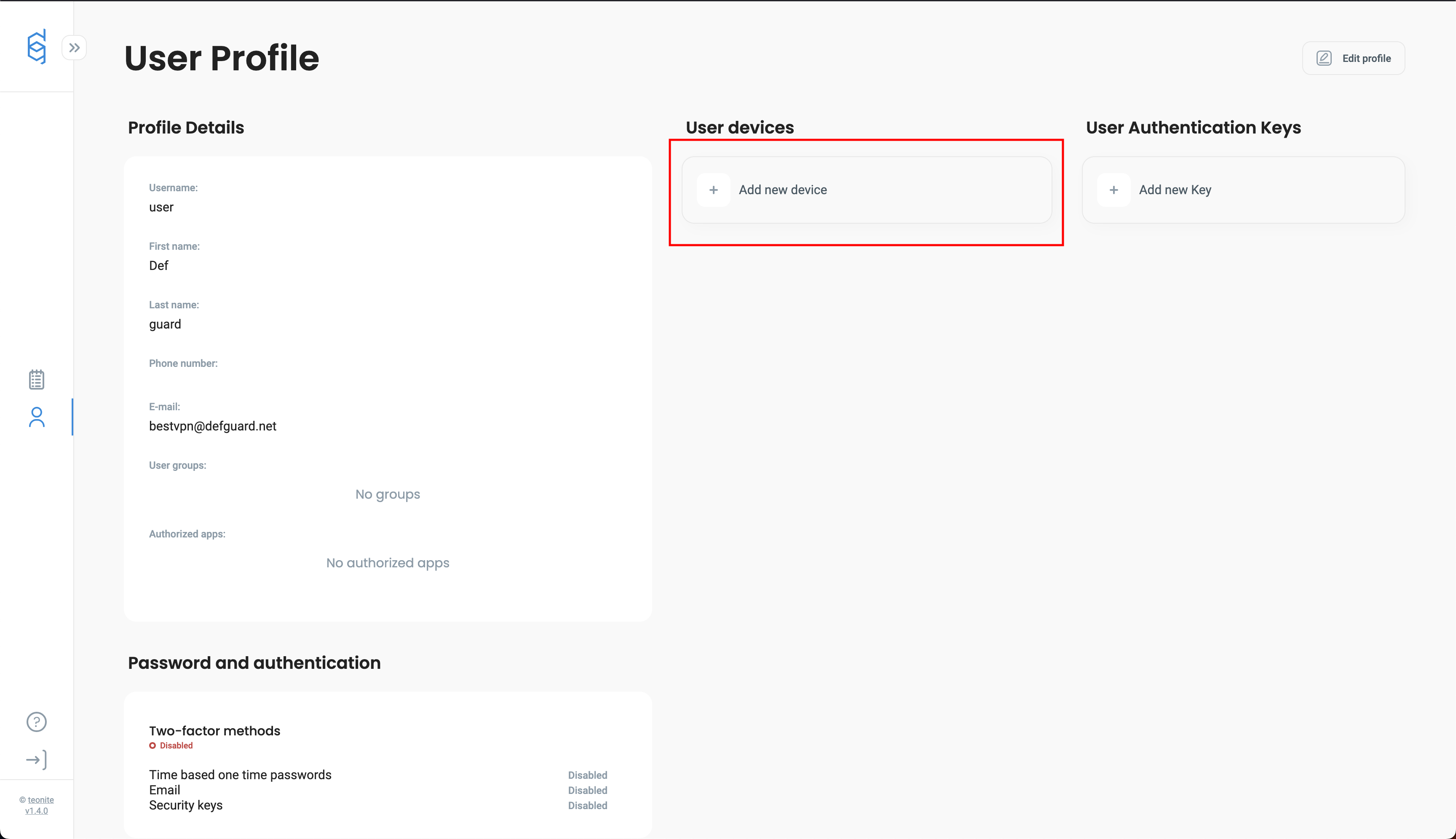Click the Security keys Disabled status
1456x839 pixels.
587,806
